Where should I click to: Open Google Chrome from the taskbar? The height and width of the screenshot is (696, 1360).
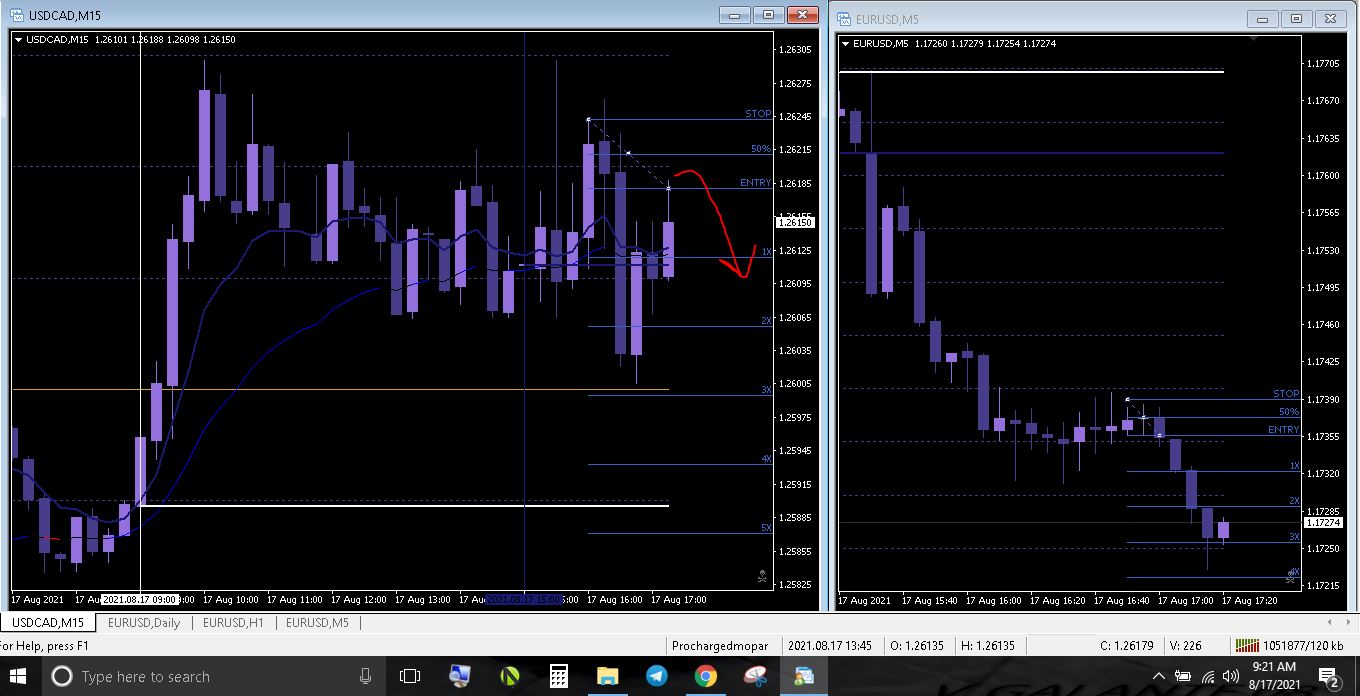pyautogui.click(x=705, y=677)
